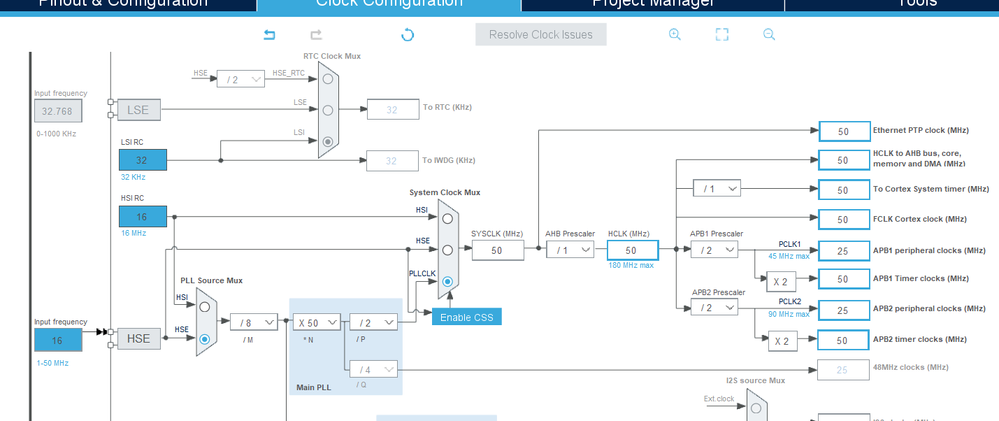
Task: Click the HSE input frequency field
Action: [58, 340]
